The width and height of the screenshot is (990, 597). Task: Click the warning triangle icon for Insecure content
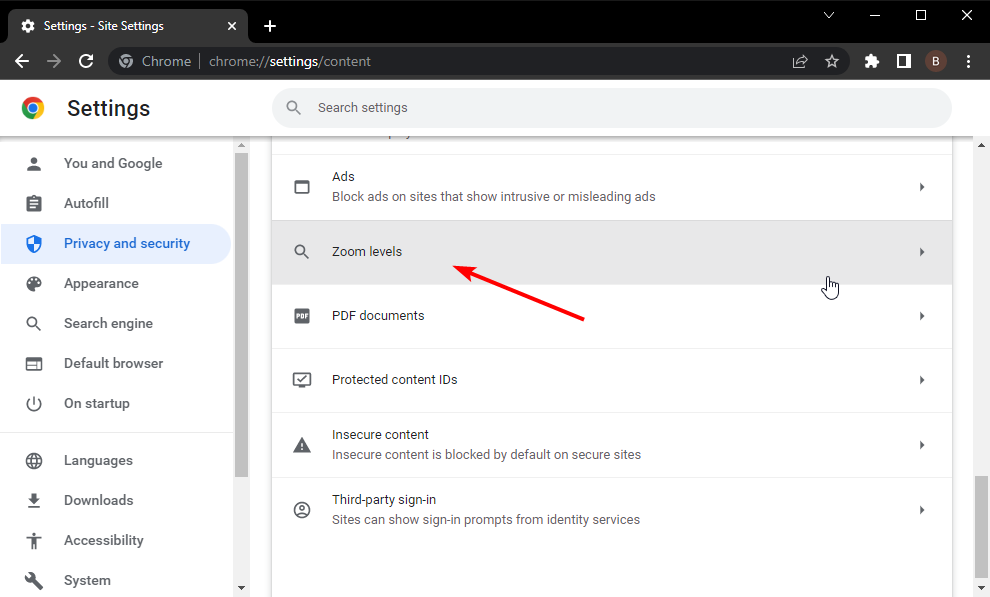(x=302, y=446)
